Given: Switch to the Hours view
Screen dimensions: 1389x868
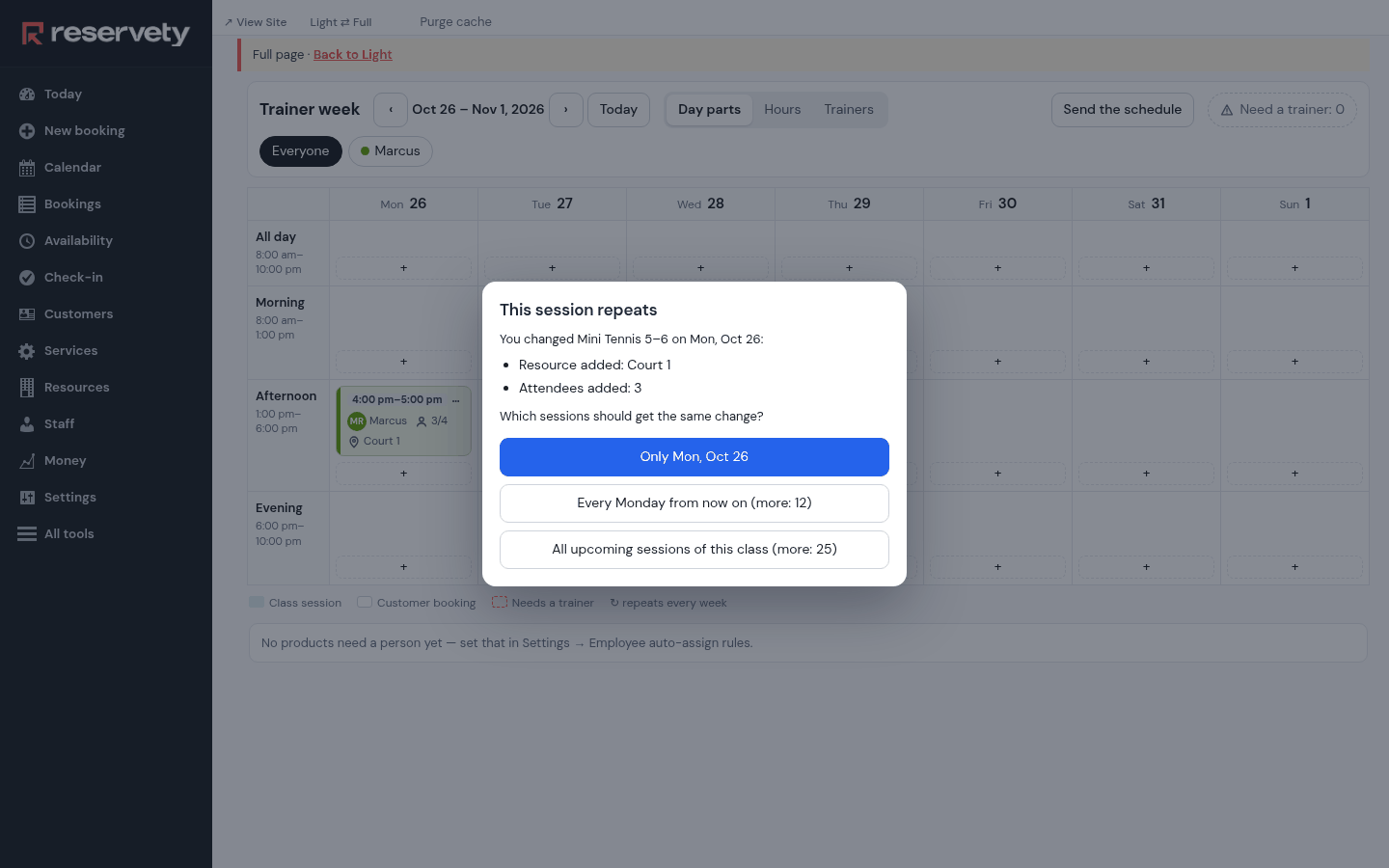Looking at the screenshot, I should click(782, 110).
